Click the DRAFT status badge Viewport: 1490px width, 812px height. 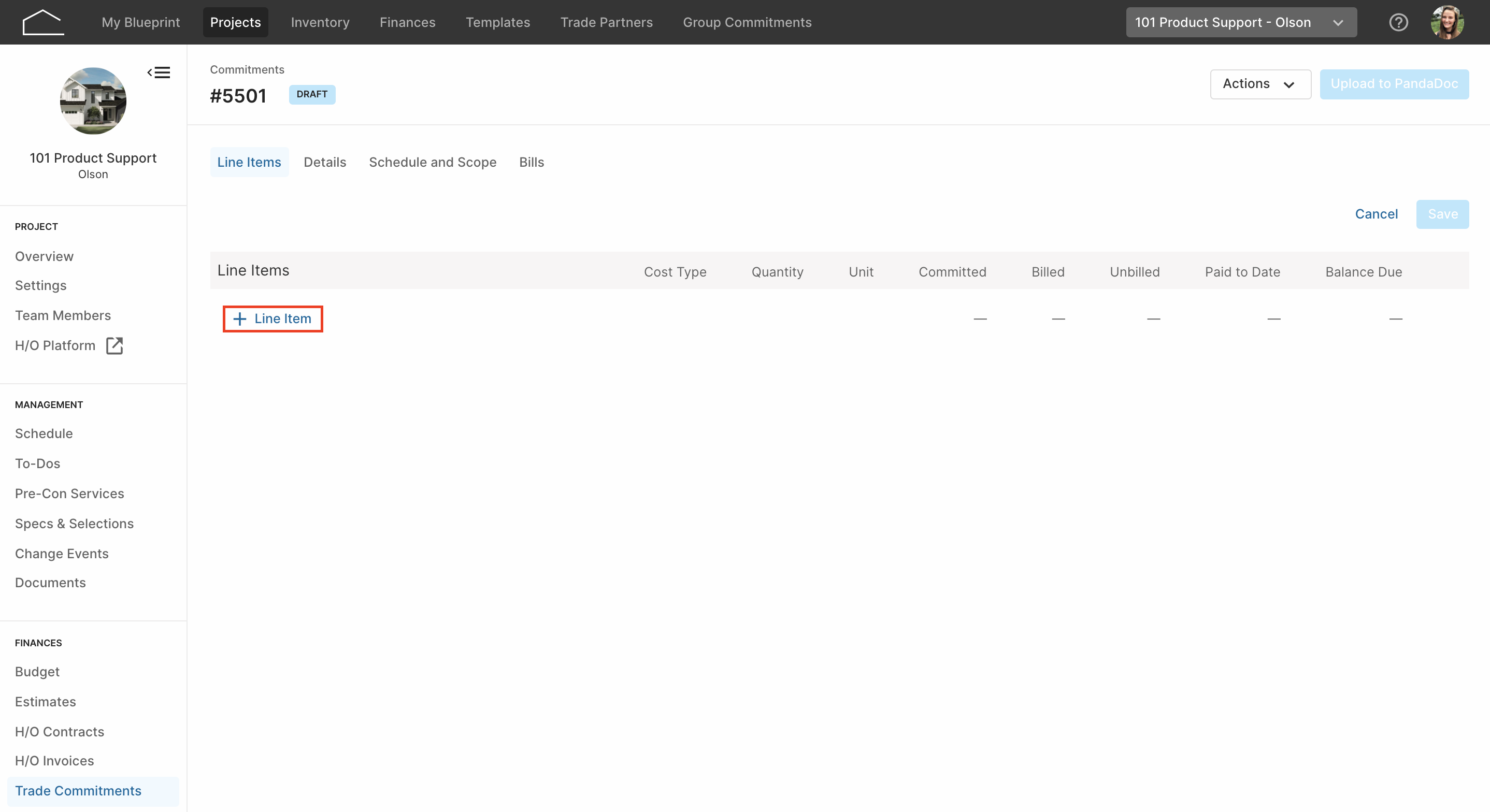tap(312, 94)
